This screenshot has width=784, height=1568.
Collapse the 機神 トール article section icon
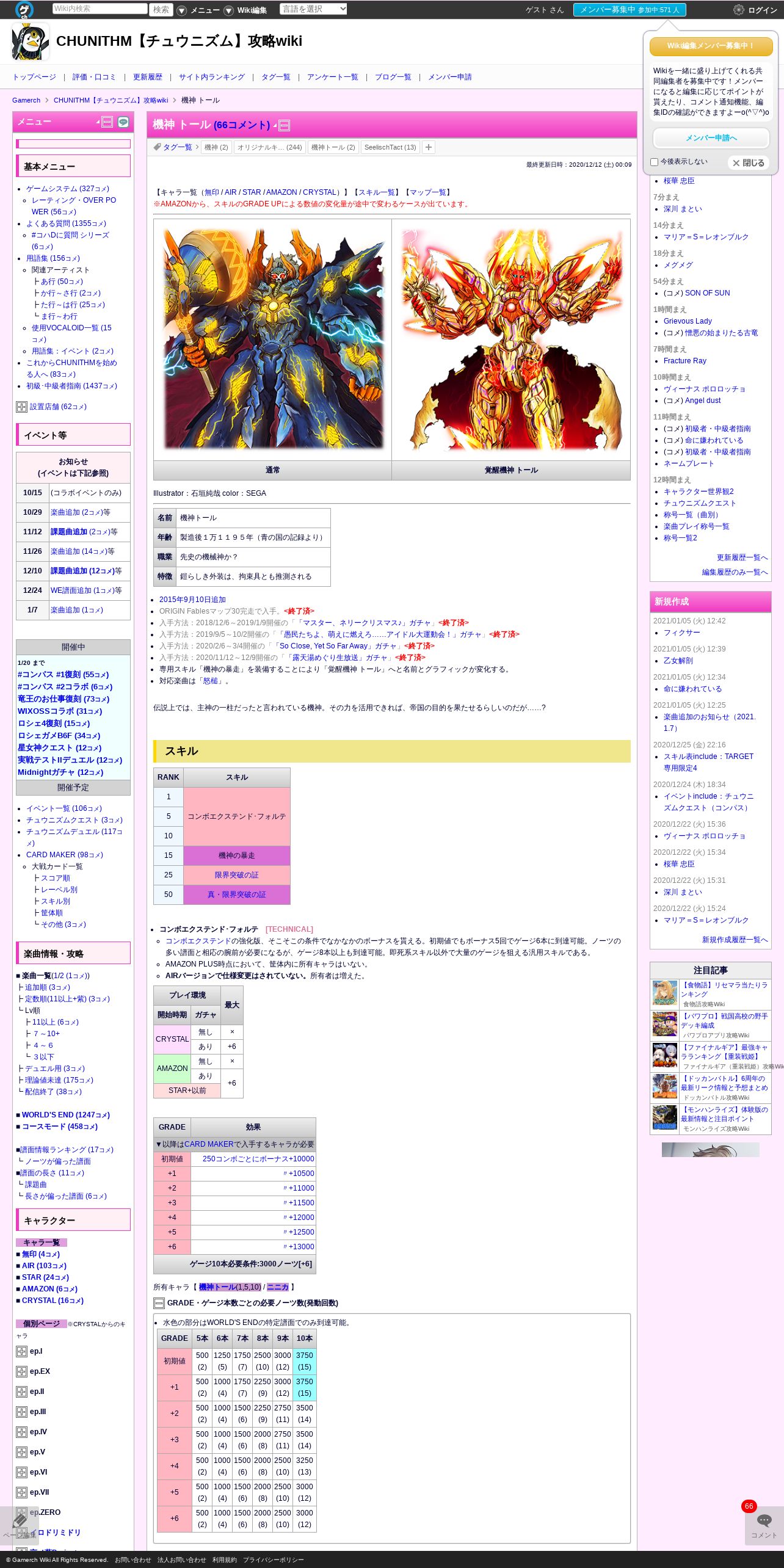click(284, 126)
